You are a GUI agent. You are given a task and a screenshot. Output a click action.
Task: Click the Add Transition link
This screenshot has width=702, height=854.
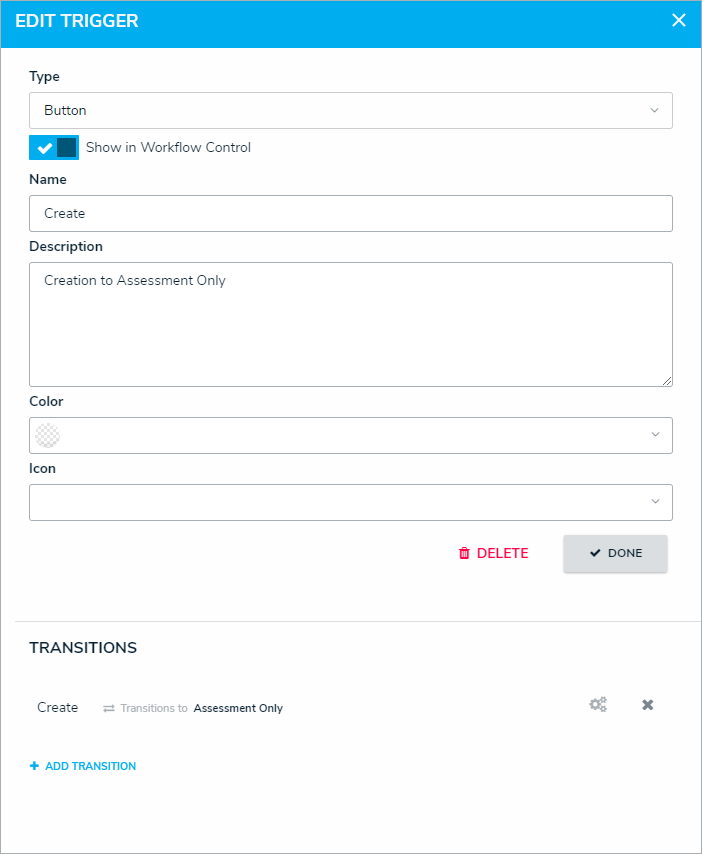90,766
